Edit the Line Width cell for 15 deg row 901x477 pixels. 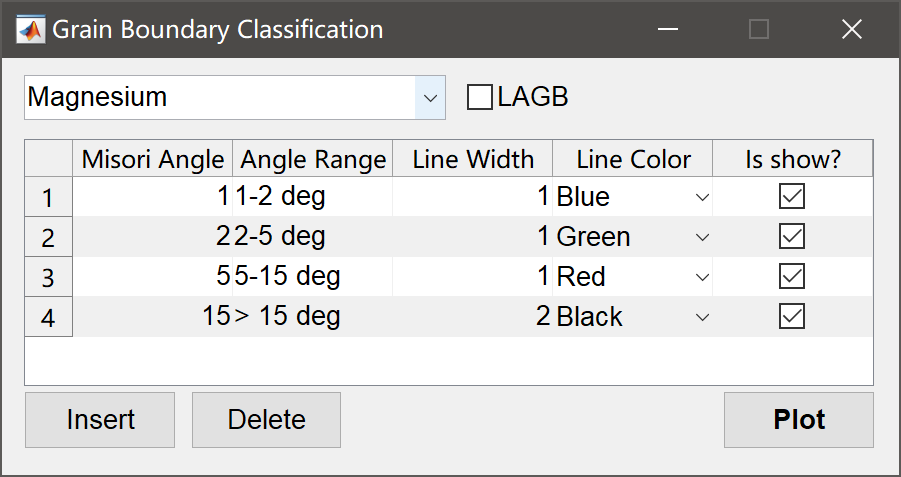tap(472, 317)
